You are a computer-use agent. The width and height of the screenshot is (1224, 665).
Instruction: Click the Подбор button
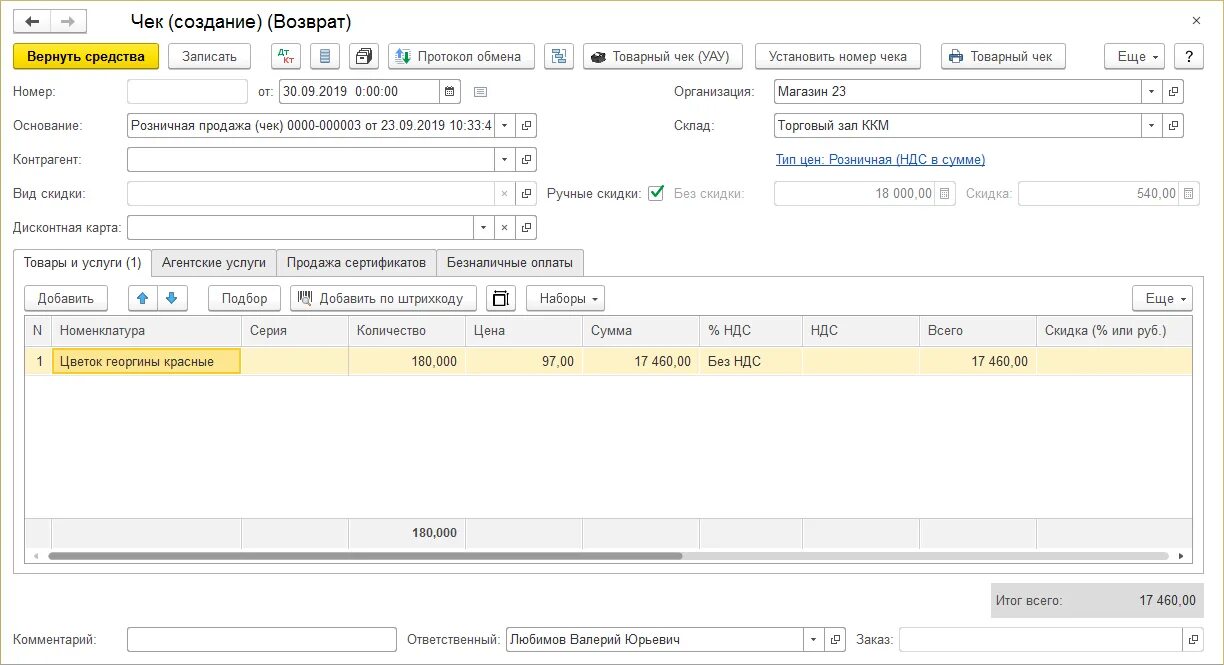point(245,298)
